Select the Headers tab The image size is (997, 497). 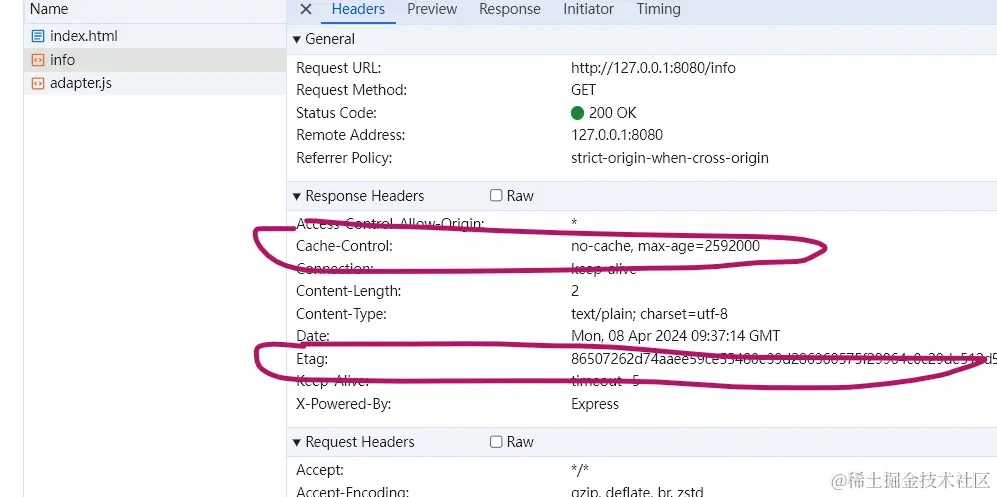point(358,9)
